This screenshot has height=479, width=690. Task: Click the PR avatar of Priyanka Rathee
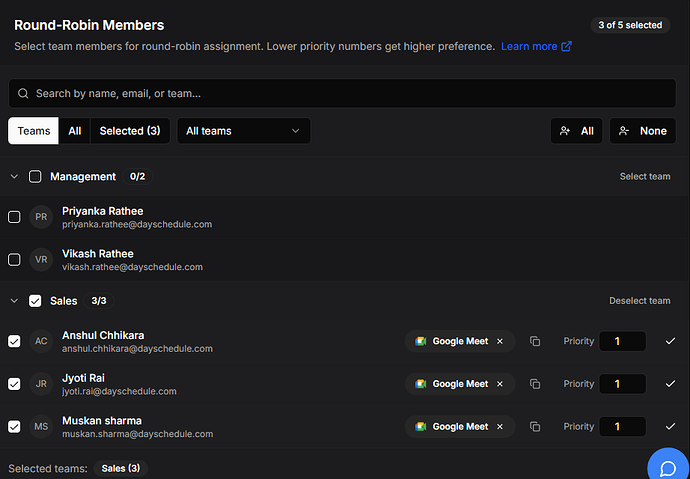pyautogui.click(x=41, y=217)
